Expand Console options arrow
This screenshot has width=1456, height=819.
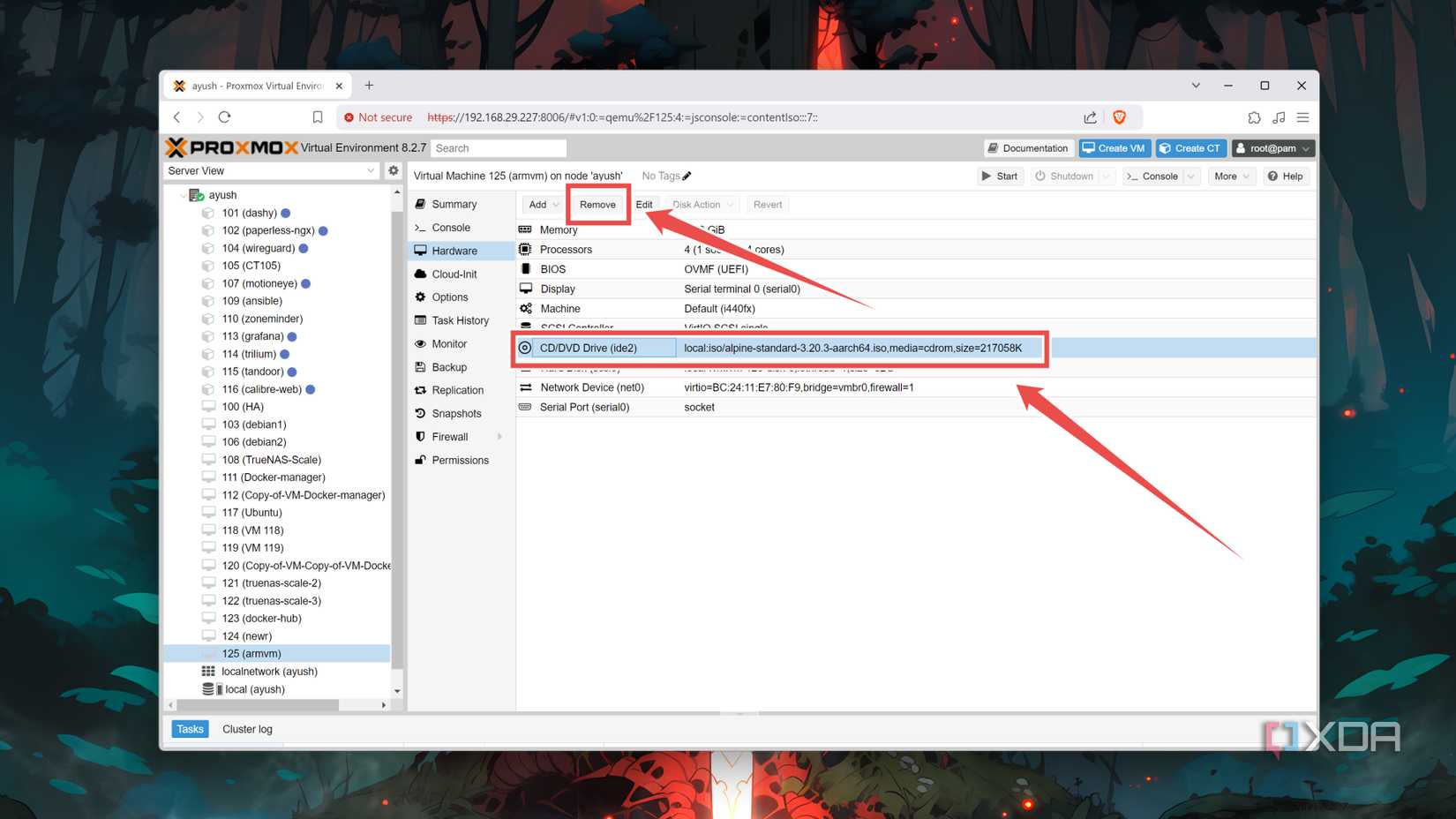coord(1191,177)
